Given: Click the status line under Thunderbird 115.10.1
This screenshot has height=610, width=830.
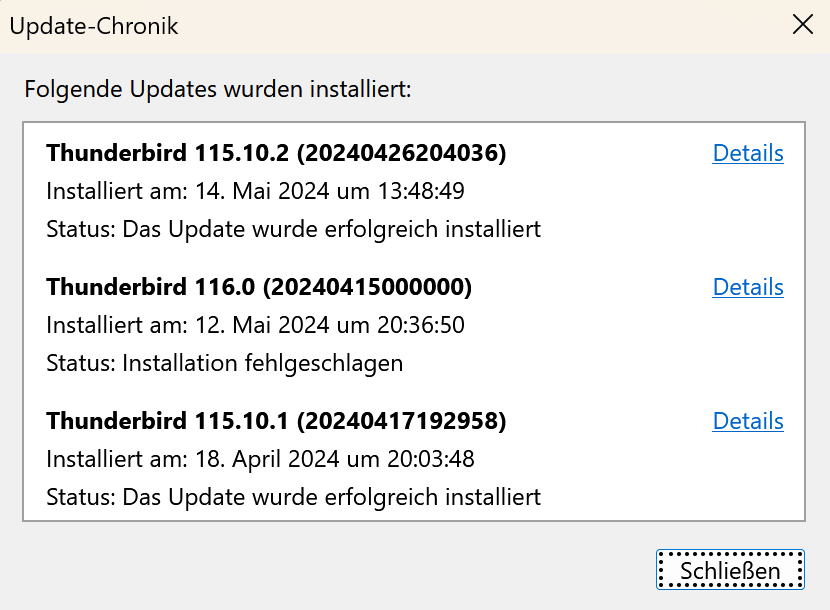Looking at the screenshot, I should pos(293,497).
